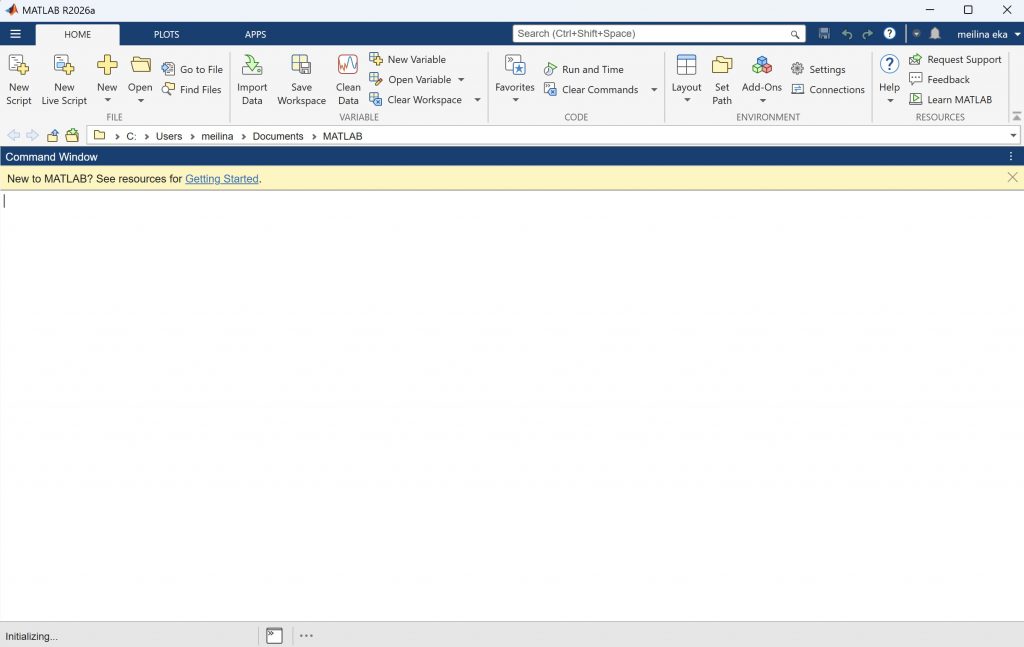Collapse the toolstrip ribbon
The image size is (1024, 647).
pyautogui.click(x=1016, y=116)
